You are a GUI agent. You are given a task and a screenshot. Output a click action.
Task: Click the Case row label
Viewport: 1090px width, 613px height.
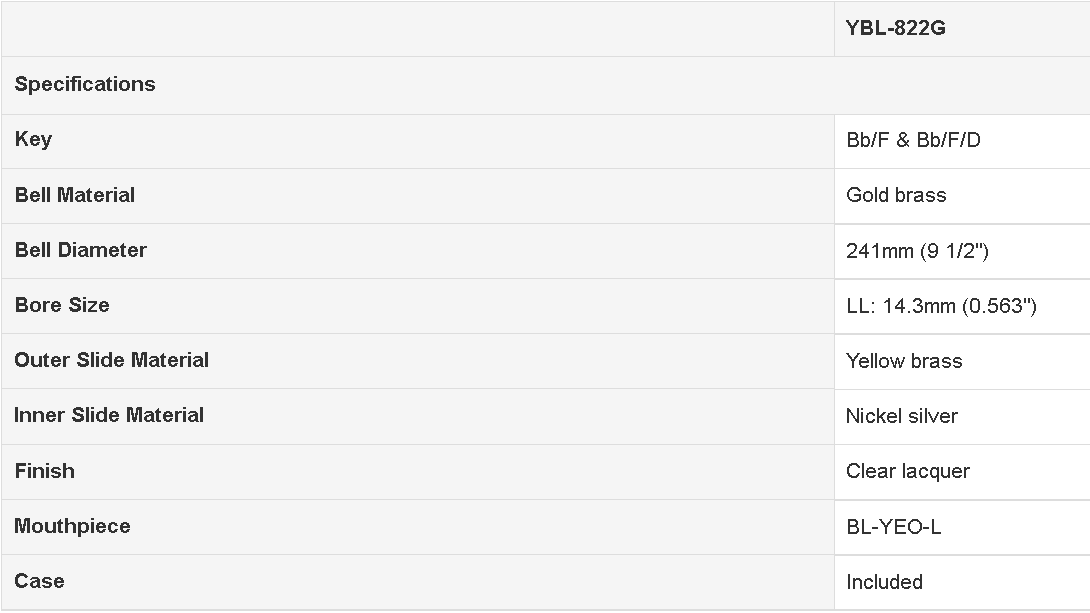(40, 581)
